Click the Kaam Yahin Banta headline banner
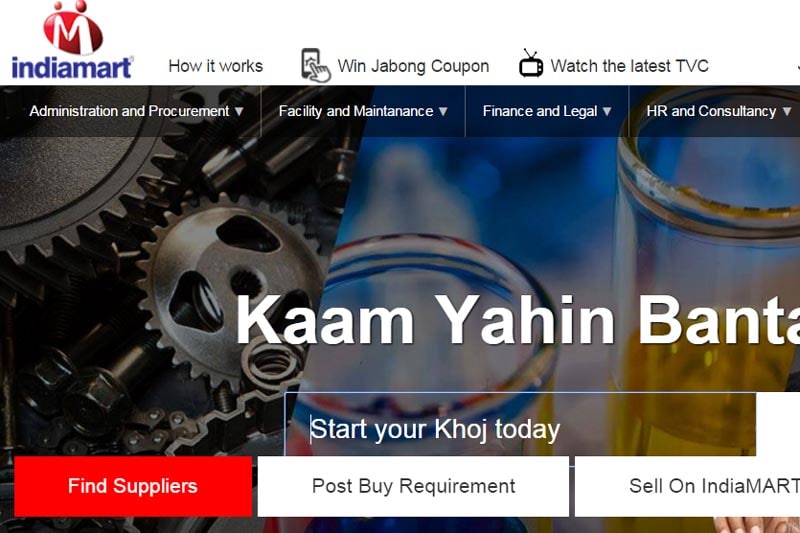Viewport: 800px width, 533px height. pyautogui.click(x=517, y=320)
